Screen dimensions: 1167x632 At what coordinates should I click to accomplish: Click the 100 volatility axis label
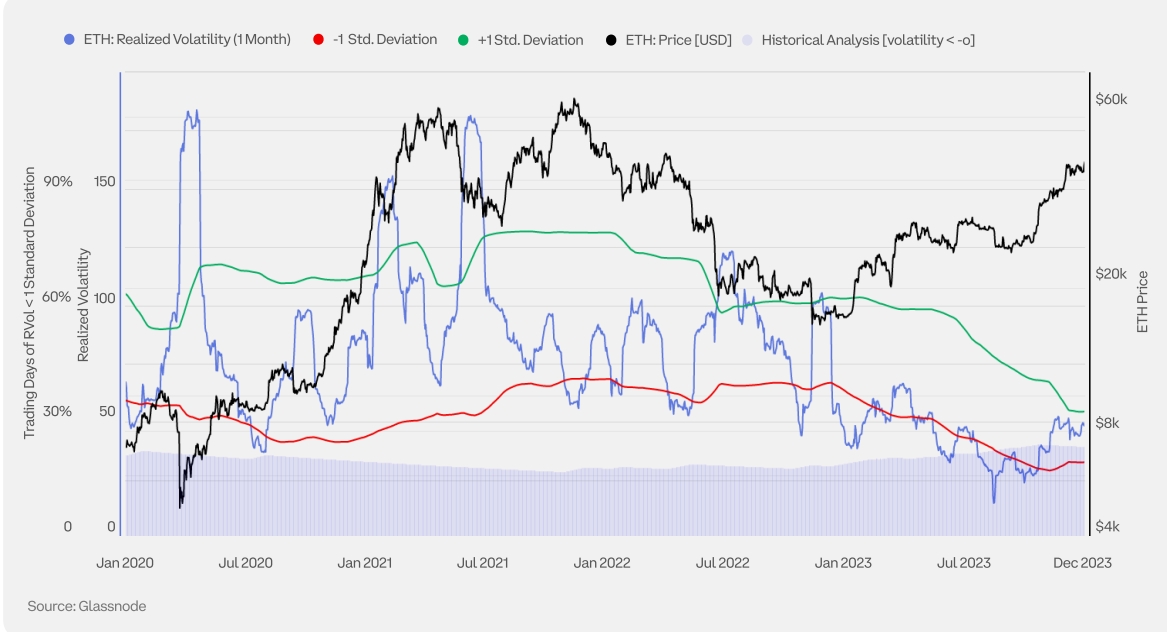[x=105, y=298]
